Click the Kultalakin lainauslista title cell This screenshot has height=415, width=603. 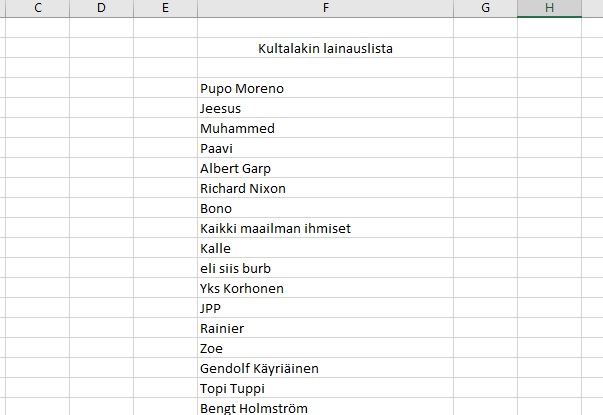[x=325, y=48]
